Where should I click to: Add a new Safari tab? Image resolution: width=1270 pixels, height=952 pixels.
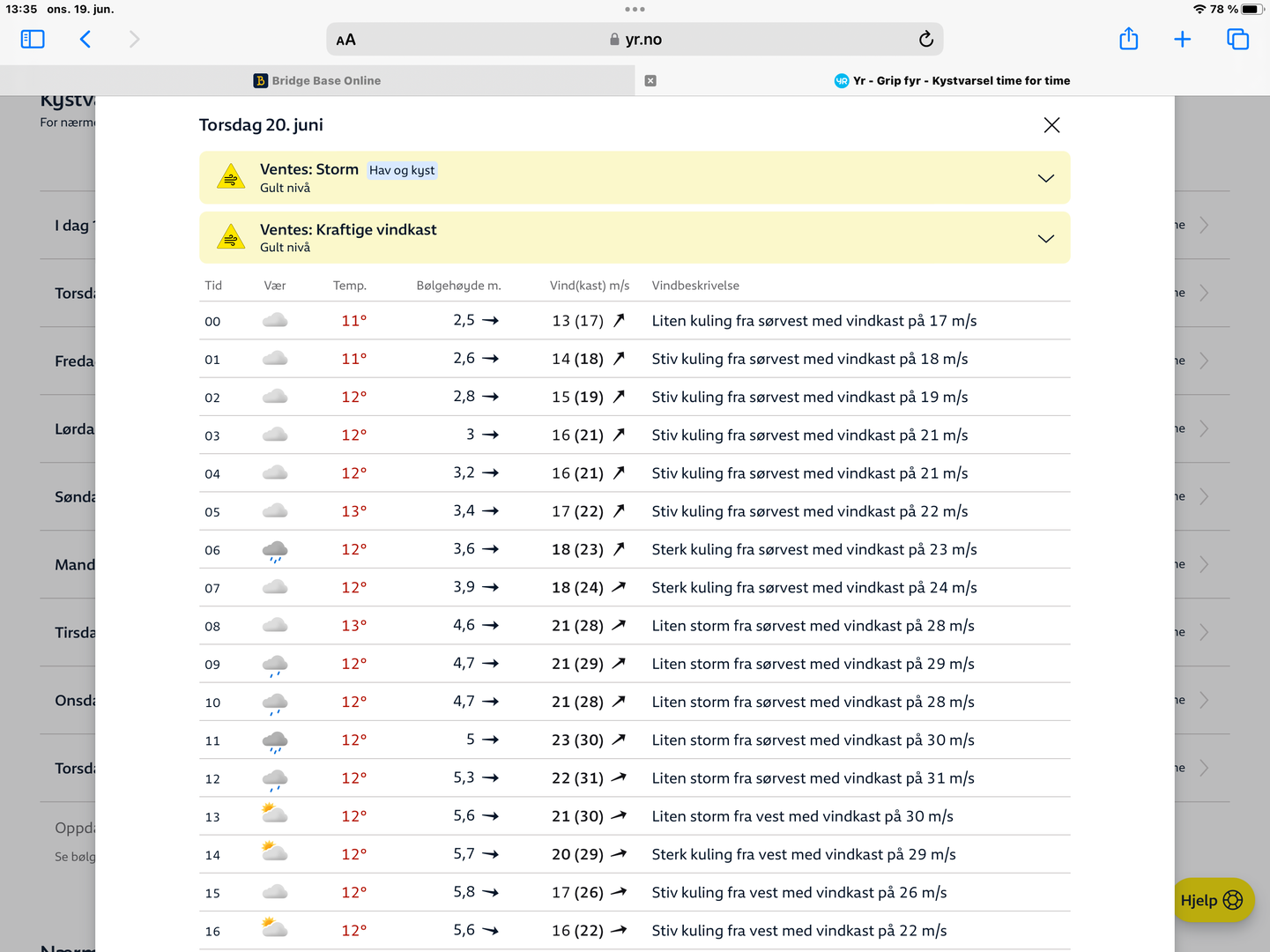(1183, 39)
